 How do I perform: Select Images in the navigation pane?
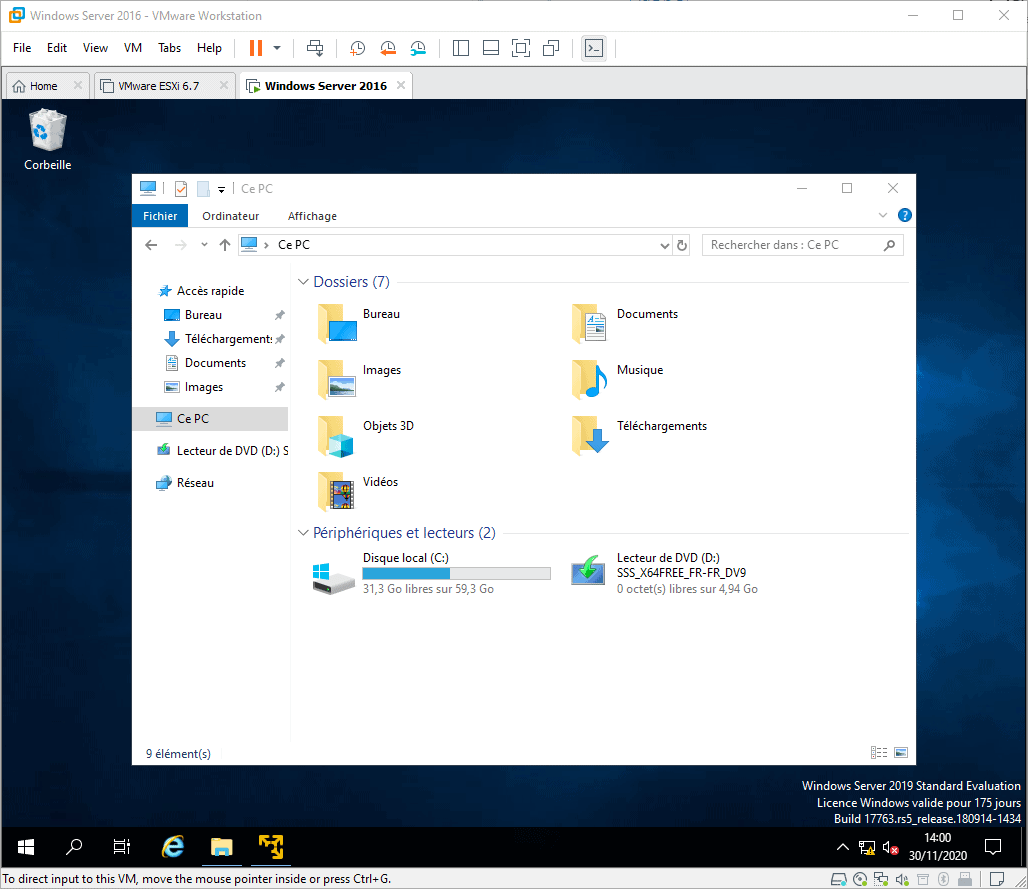[x=204, y=387]
